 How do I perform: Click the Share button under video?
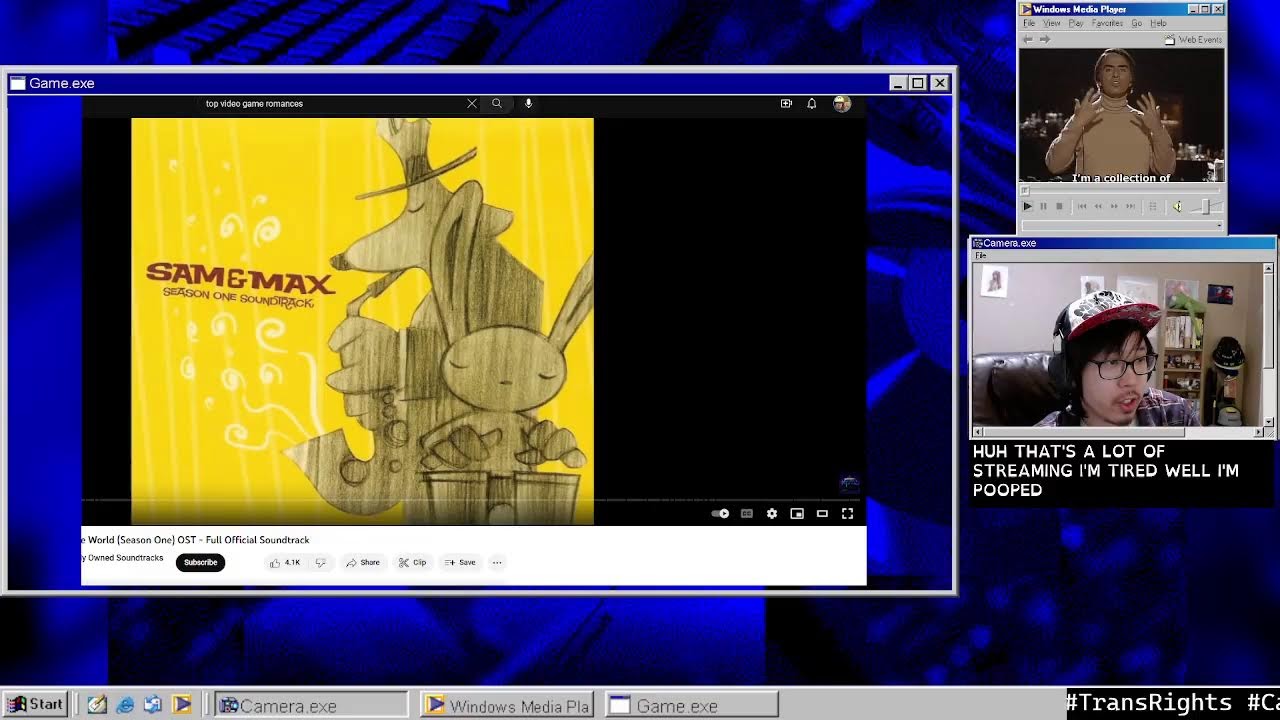click(363, 563)
